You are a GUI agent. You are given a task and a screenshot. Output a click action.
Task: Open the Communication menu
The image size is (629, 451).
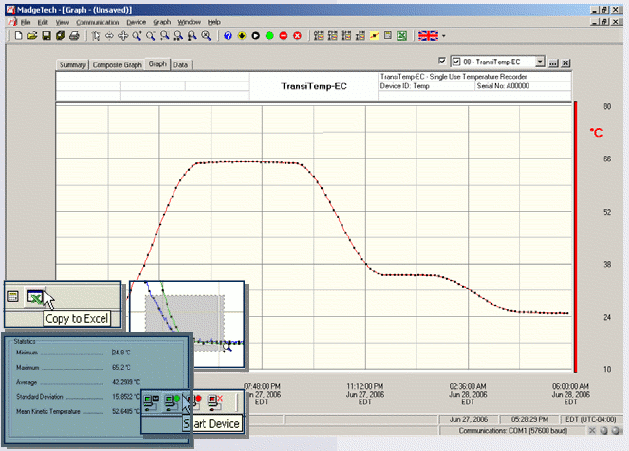coord(97,22)
